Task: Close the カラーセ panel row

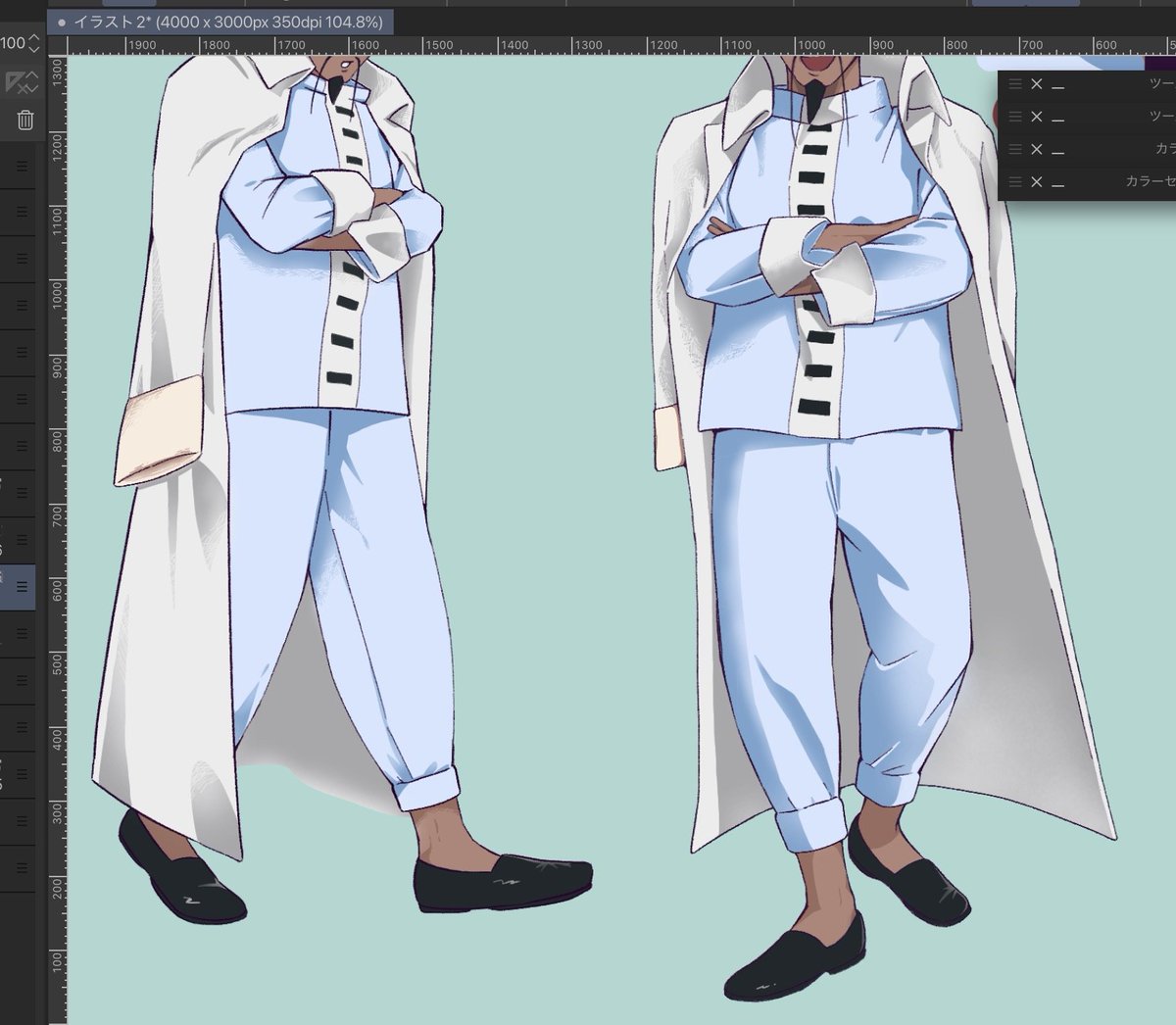Action: pyautogui.click(x=1037, y=182)
